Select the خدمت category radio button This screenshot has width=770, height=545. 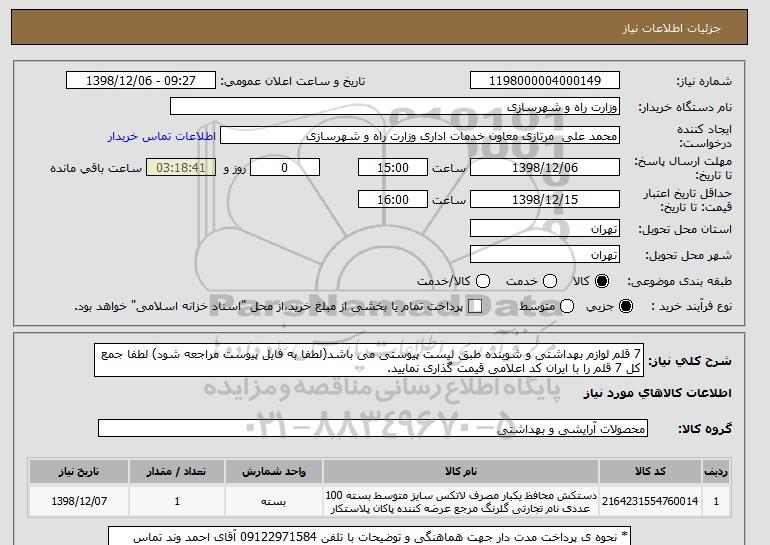coord(550,281)
